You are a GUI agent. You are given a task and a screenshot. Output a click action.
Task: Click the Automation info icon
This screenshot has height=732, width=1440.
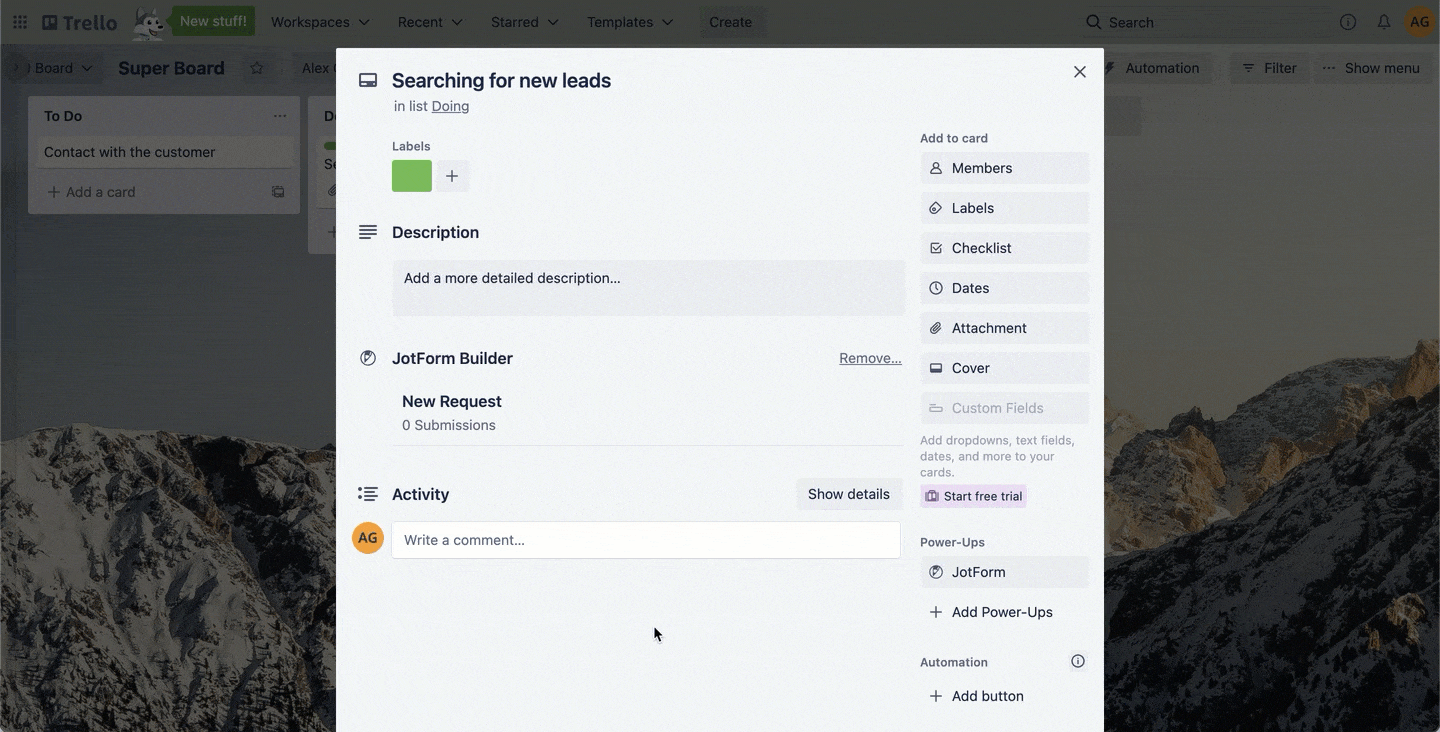click(1078, 661)
